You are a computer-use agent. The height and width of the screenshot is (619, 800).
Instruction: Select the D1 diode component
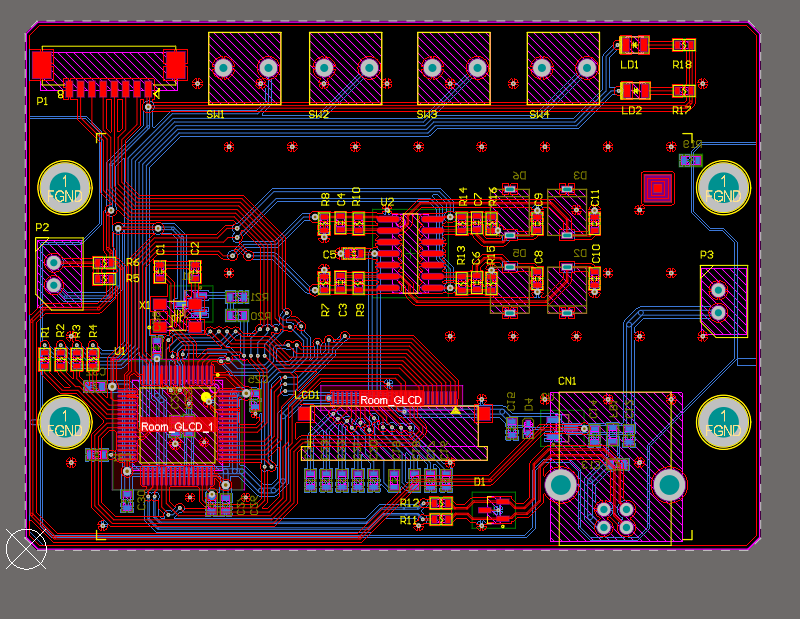tap(494, 510)
